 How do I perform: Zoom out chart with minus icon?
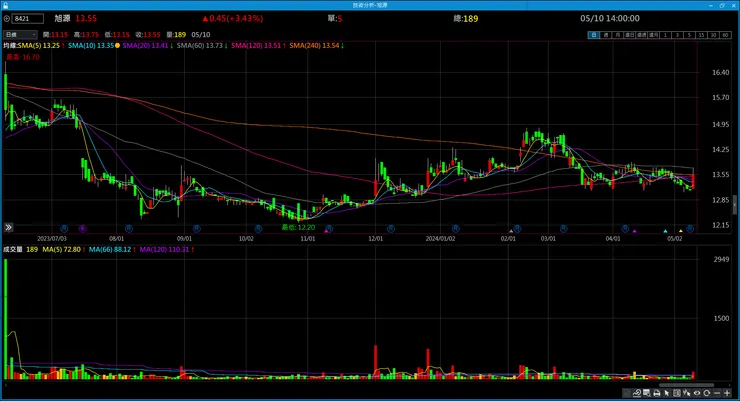[x=717, y=393]
